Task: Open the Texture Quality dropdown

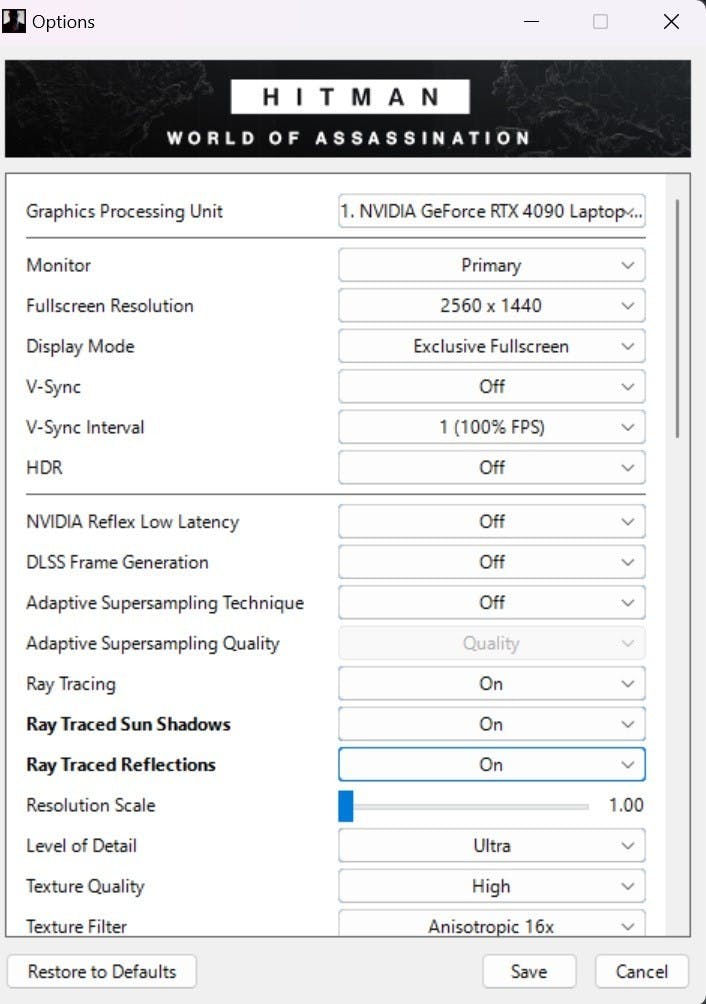Action: [492, 886]
